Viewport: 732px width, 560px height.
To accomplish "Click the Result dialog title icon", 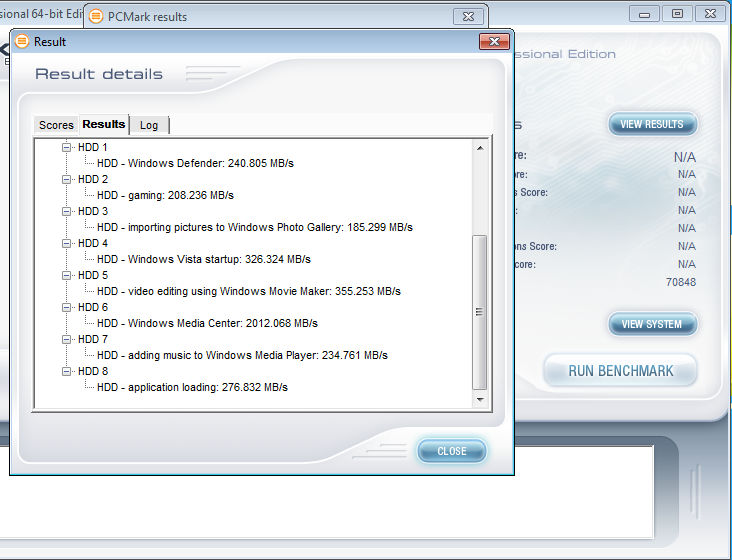I will [x=21, y=41].
